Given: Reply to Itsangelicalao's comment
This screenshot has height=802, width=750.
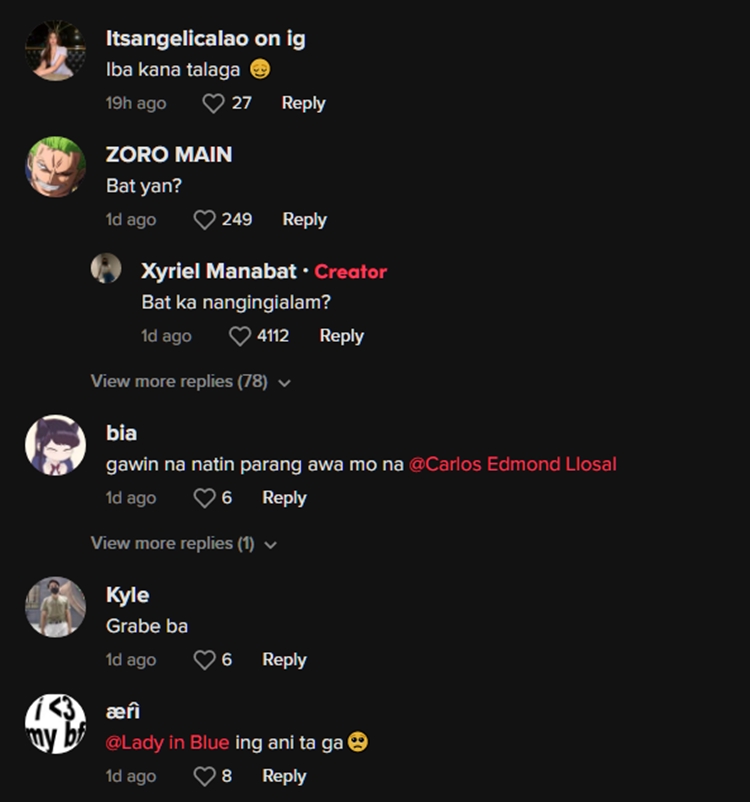Looking at the screenshot, I should 303,103.
